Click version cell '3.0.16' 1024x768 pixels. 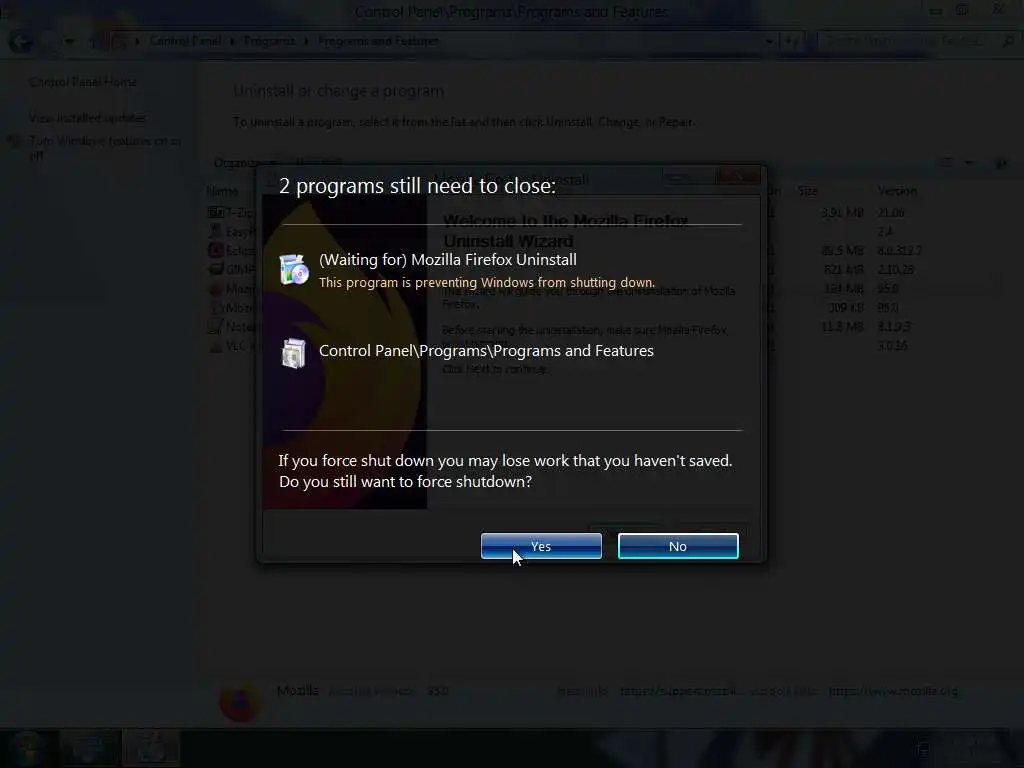(893, 346)
